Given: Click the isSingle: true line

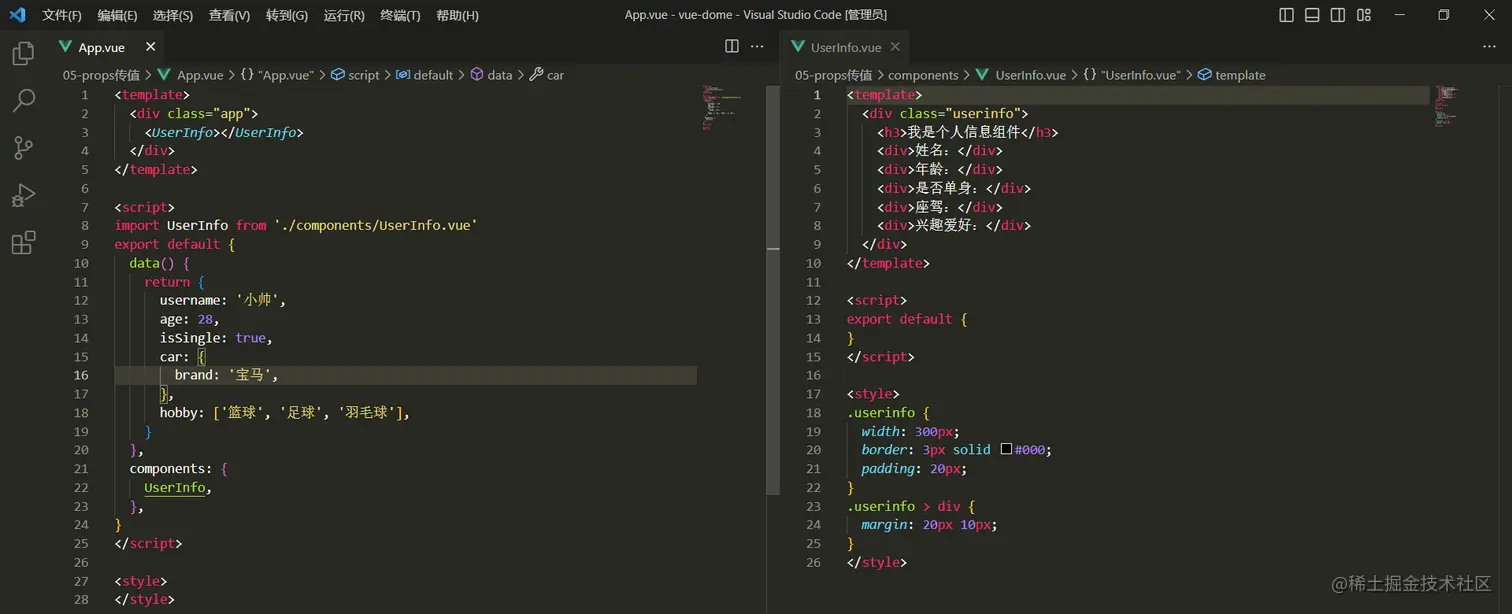Looking at the screenshot, I should click(x=216, y=338).
